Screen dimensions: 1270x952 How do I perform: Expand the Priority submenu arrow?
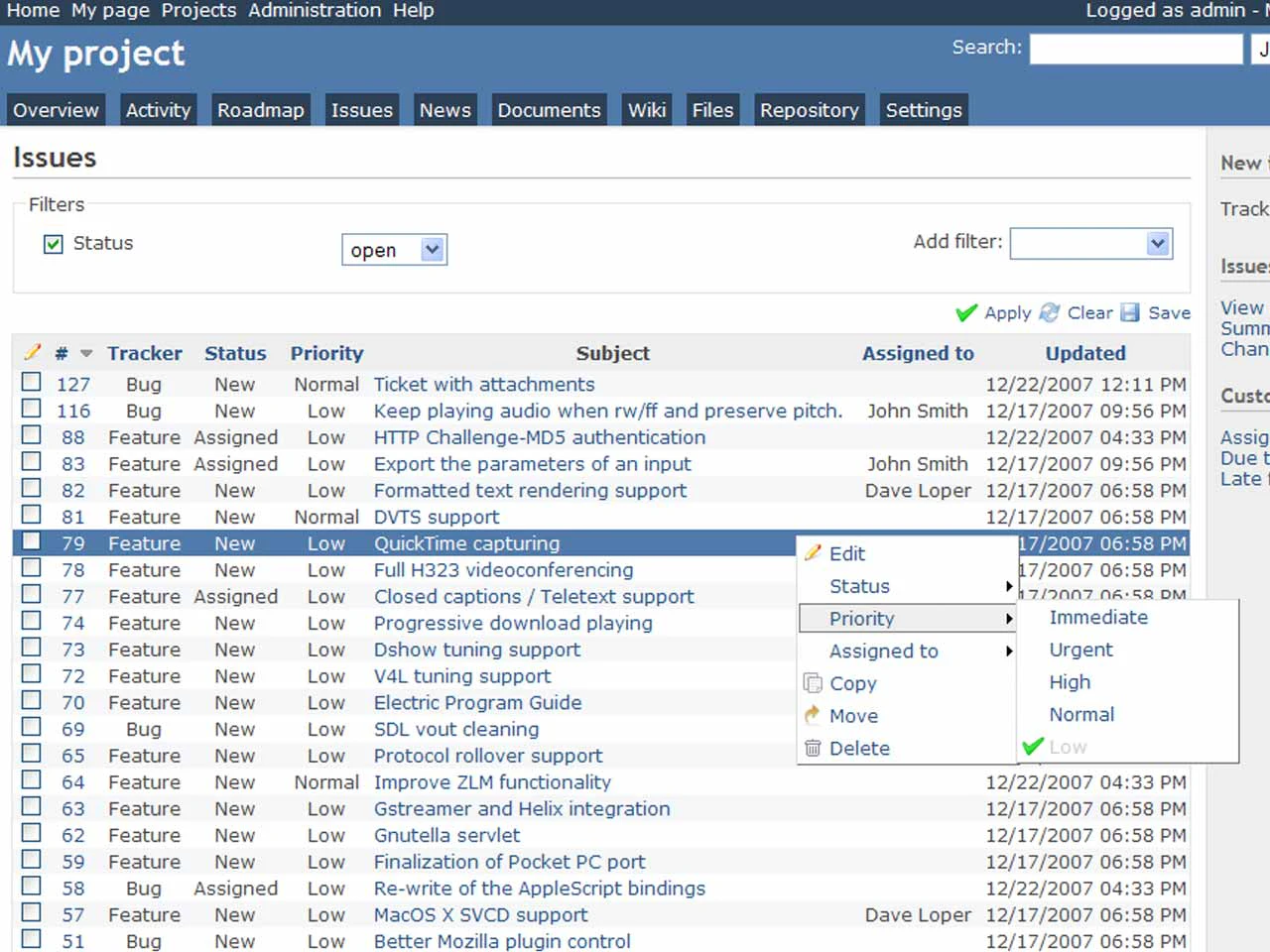tap(1009, 619)
